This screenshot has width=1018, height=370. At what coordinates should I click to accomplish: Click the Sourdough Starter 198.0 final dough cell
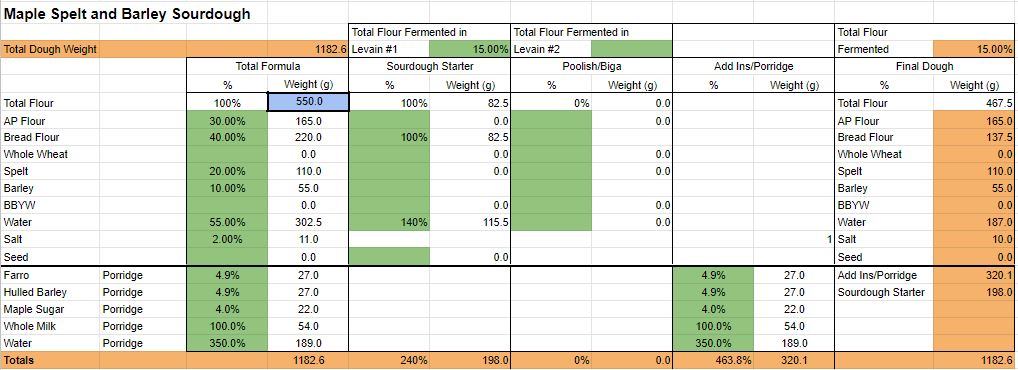click(973, 292)
